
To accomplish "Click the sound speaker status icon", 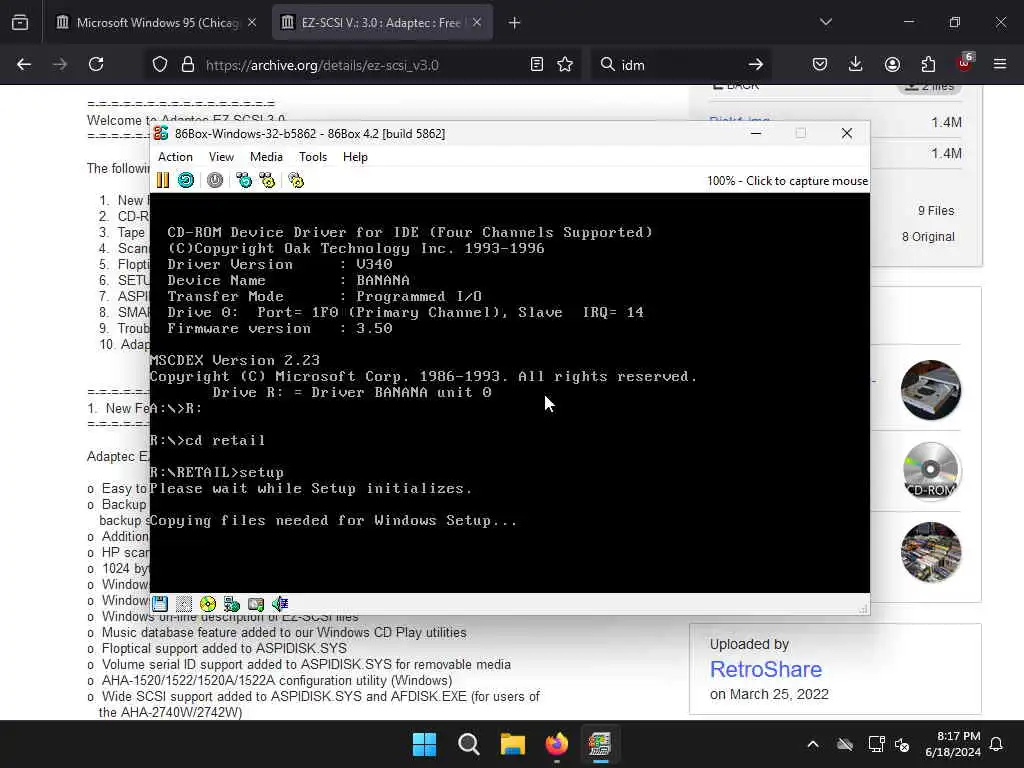I will (x=280, y=604).
